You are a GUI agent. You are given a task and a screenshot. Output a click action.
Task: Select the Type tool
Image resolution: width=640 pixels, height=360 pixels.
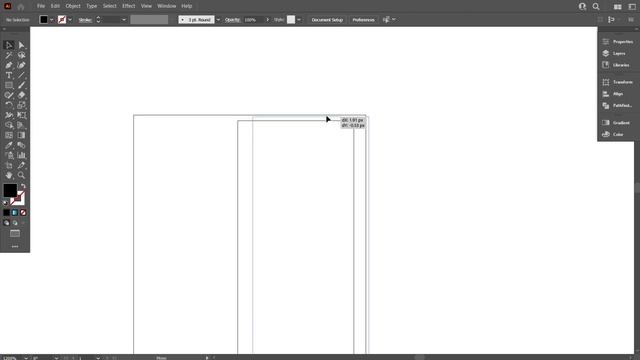tap(9, 75)
